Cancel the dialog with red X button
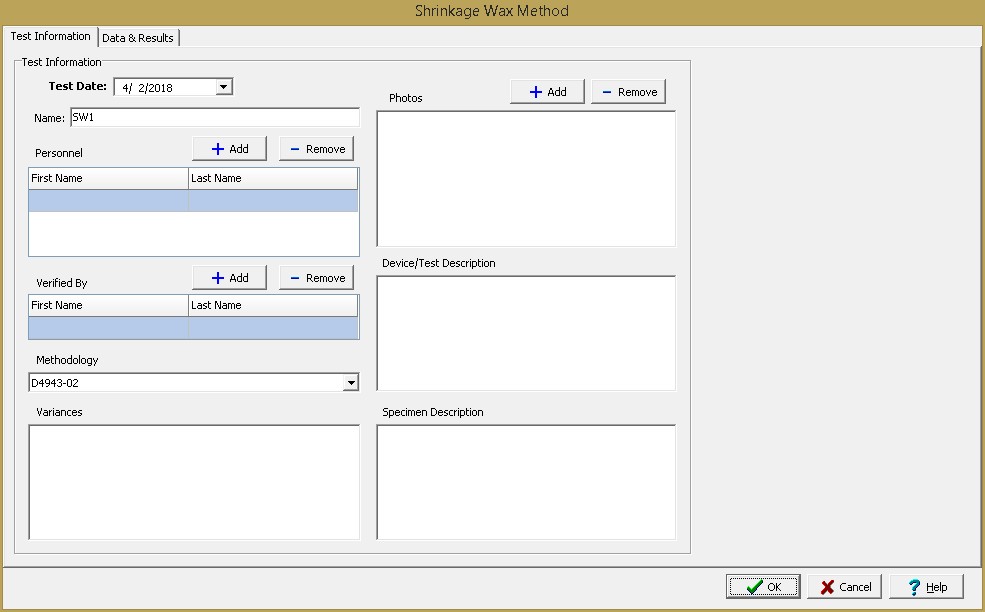 pos(844,587)
